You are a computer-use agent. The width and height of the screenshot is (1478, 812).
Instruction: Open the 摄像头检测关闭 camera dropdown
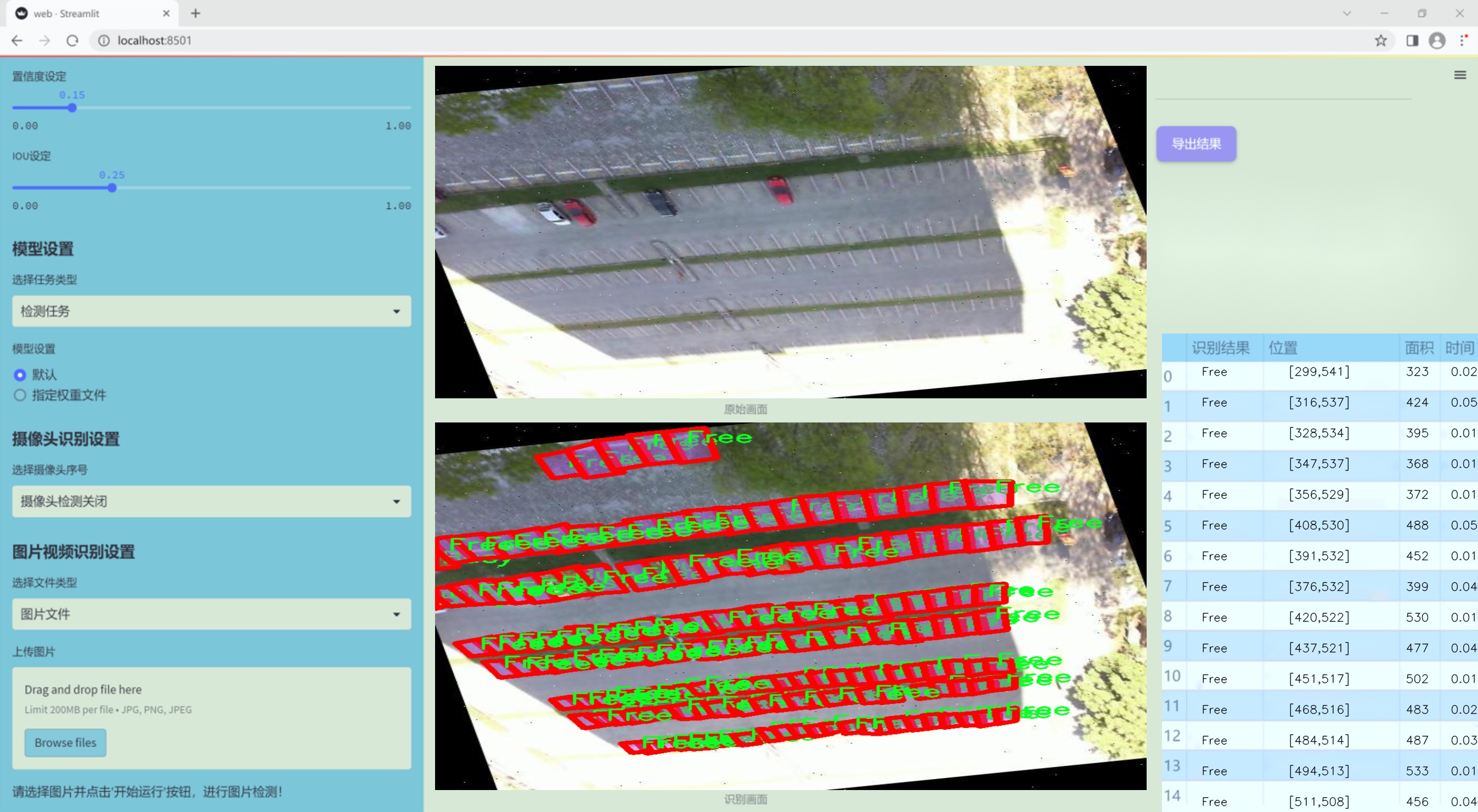tap(211, 501)
